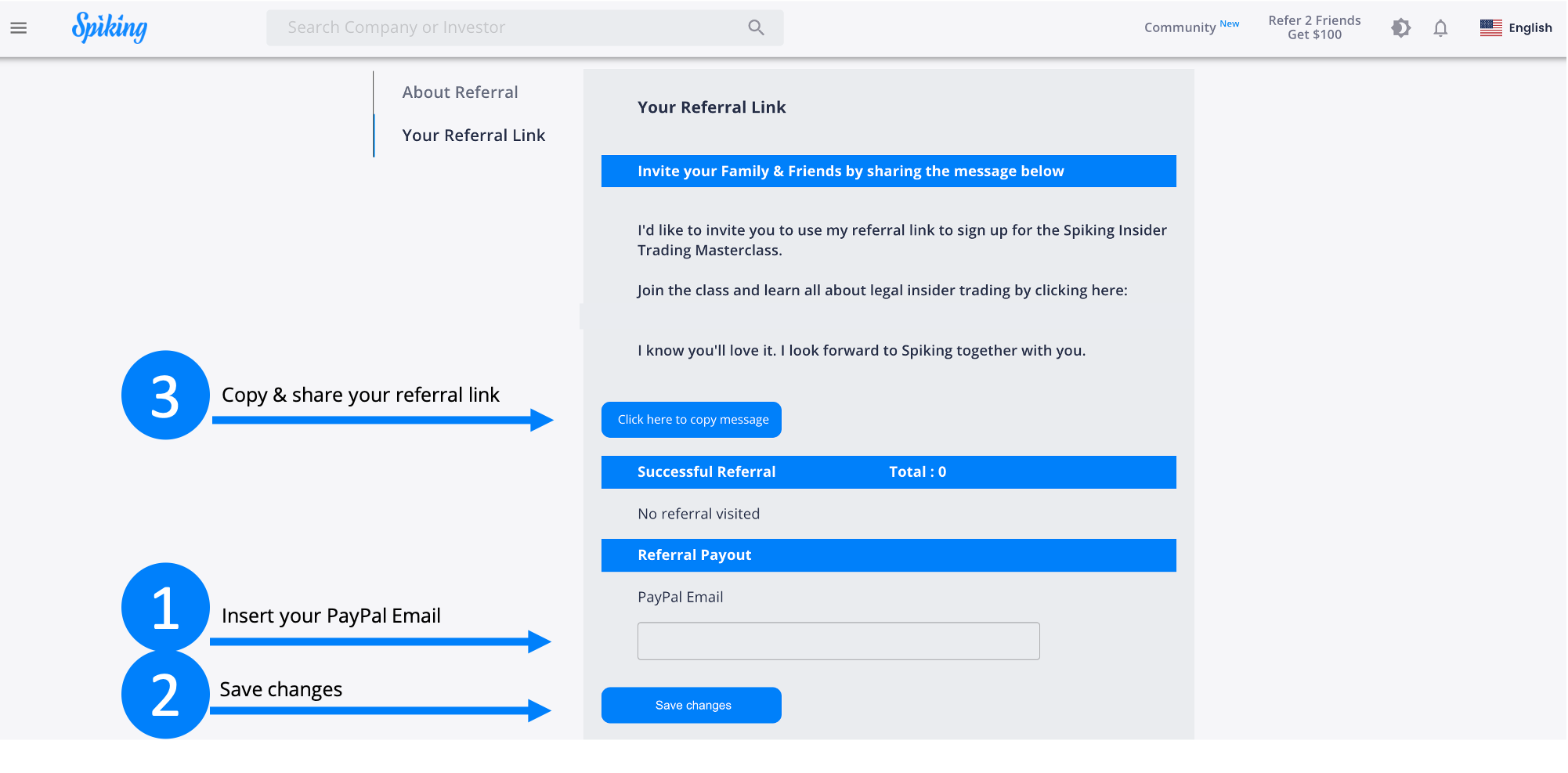Open the English language selector
The height and width of the screenshot is (773, 1568).
tap(1530, 27)
